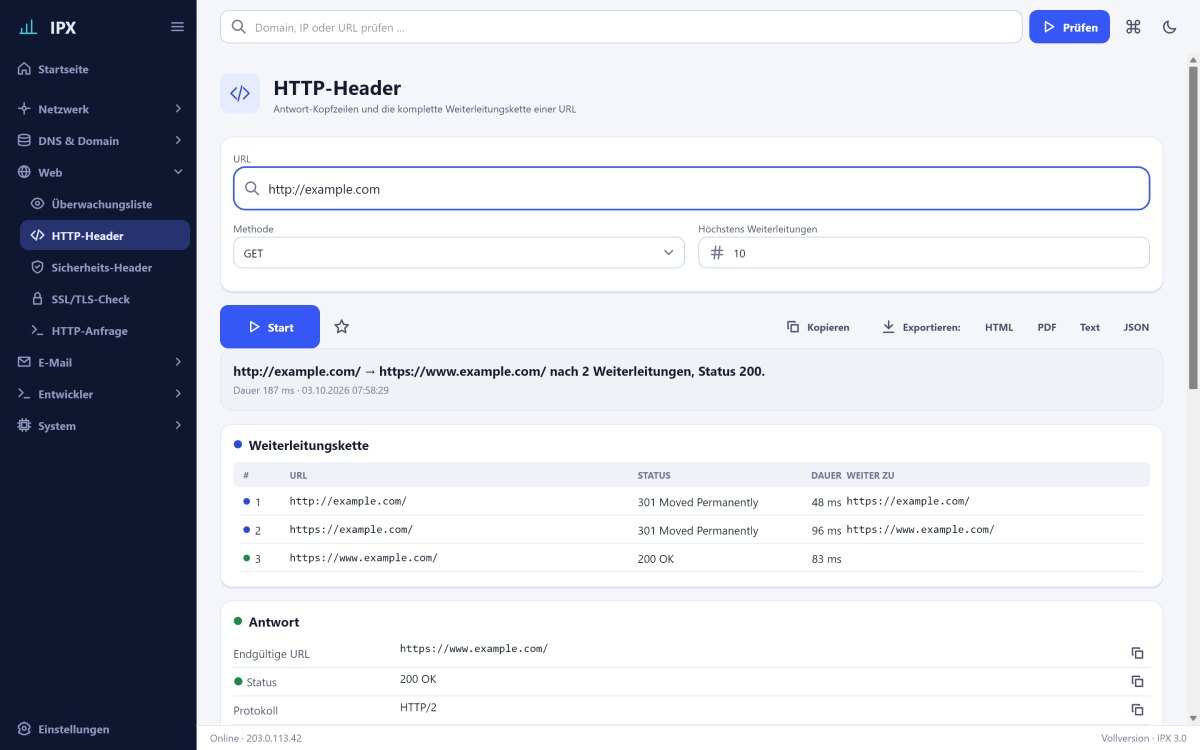Click row 3 status 200 OK
The height and width of the screenshot is (750, 1200).
[x=656, y=559]
